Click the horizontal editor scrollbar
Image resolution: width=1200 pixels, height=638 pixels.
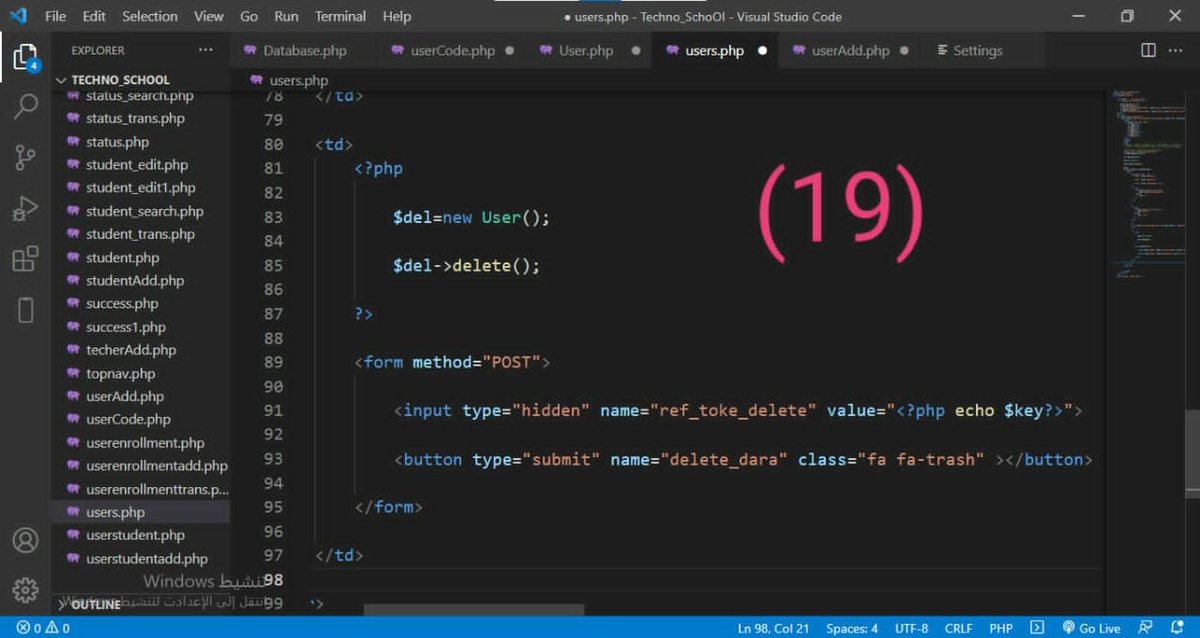(x=473, y=609)
